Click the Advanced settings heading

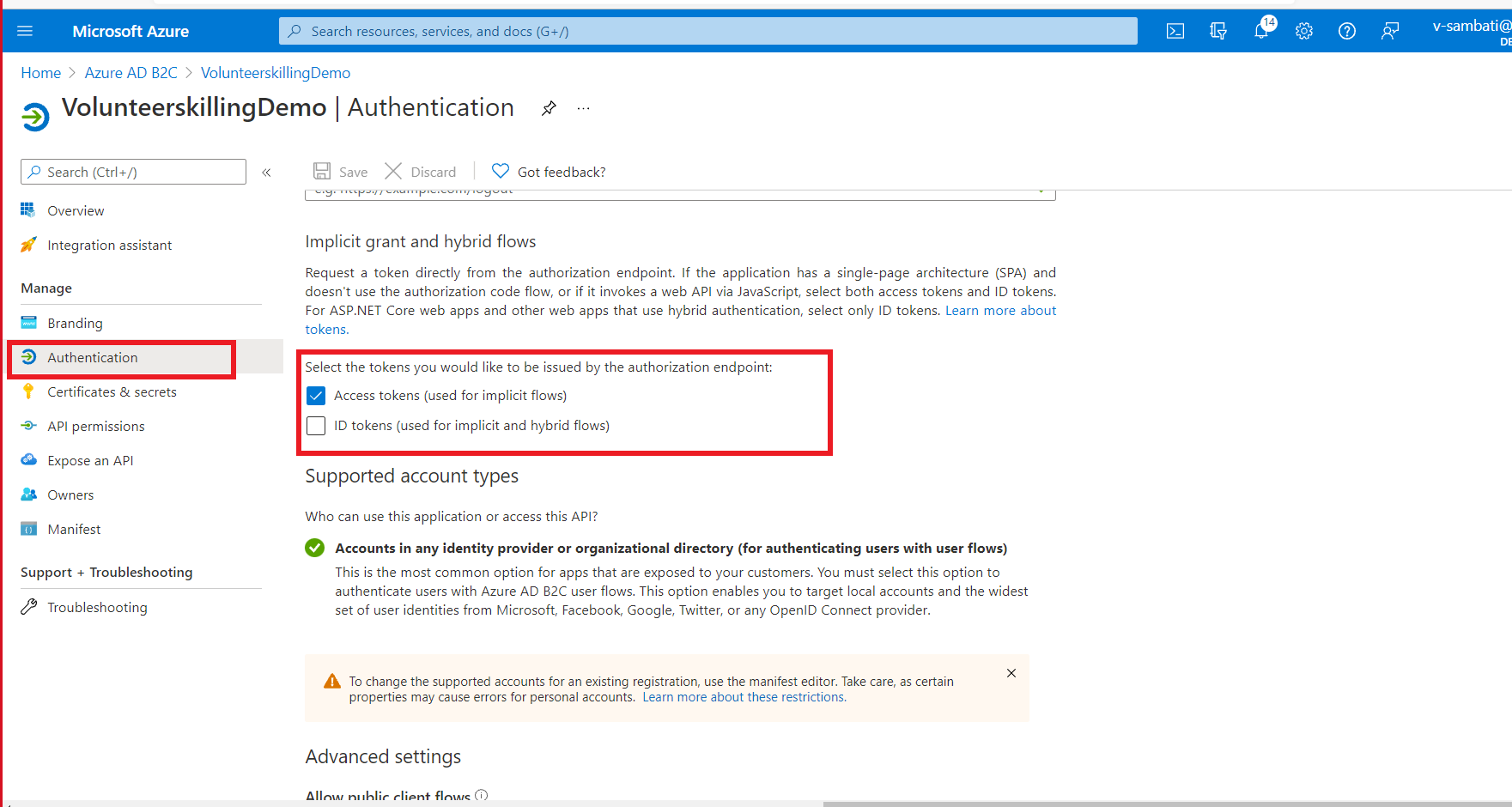383,757
